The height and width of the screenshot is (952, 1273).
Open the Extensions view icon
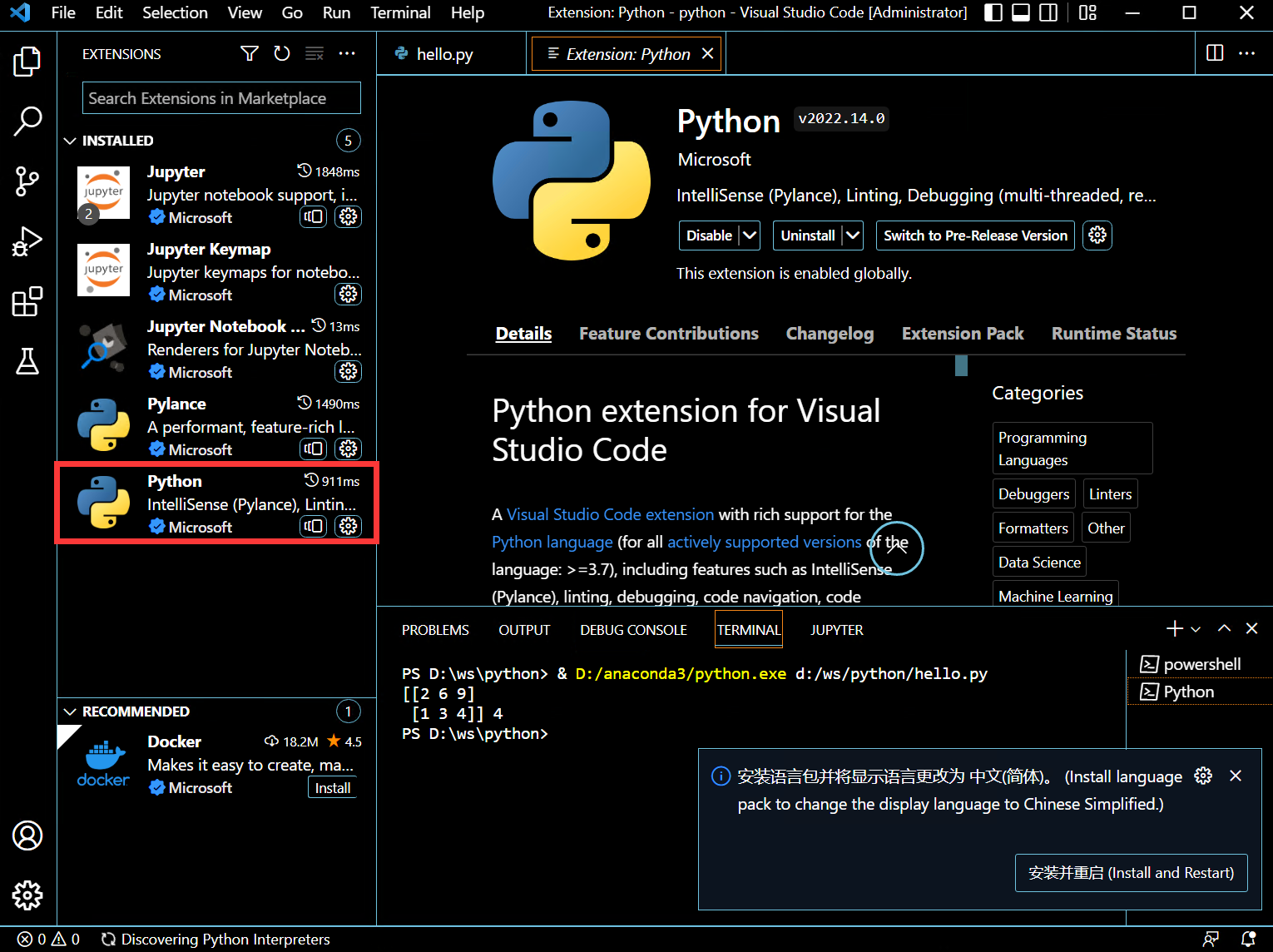pos(27,301)
